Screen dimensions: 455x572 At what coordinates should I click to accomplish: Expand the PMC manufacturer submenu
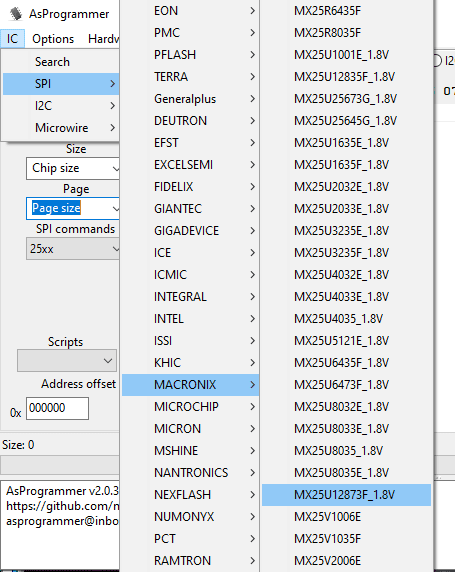[x=190, y=32]
